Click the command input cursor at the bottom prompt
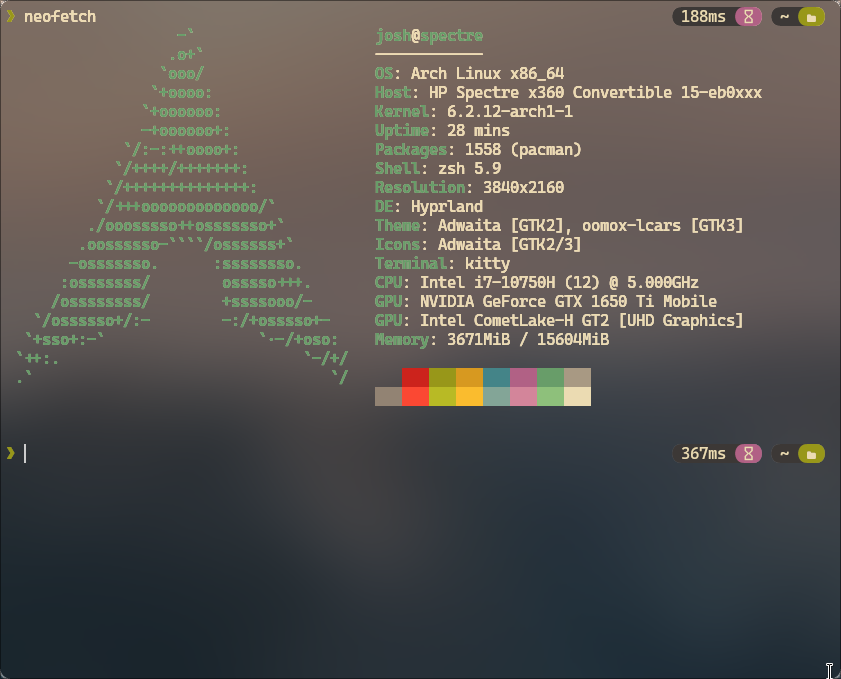This screenshot has height=679, width=841. [x=25, y=454]
